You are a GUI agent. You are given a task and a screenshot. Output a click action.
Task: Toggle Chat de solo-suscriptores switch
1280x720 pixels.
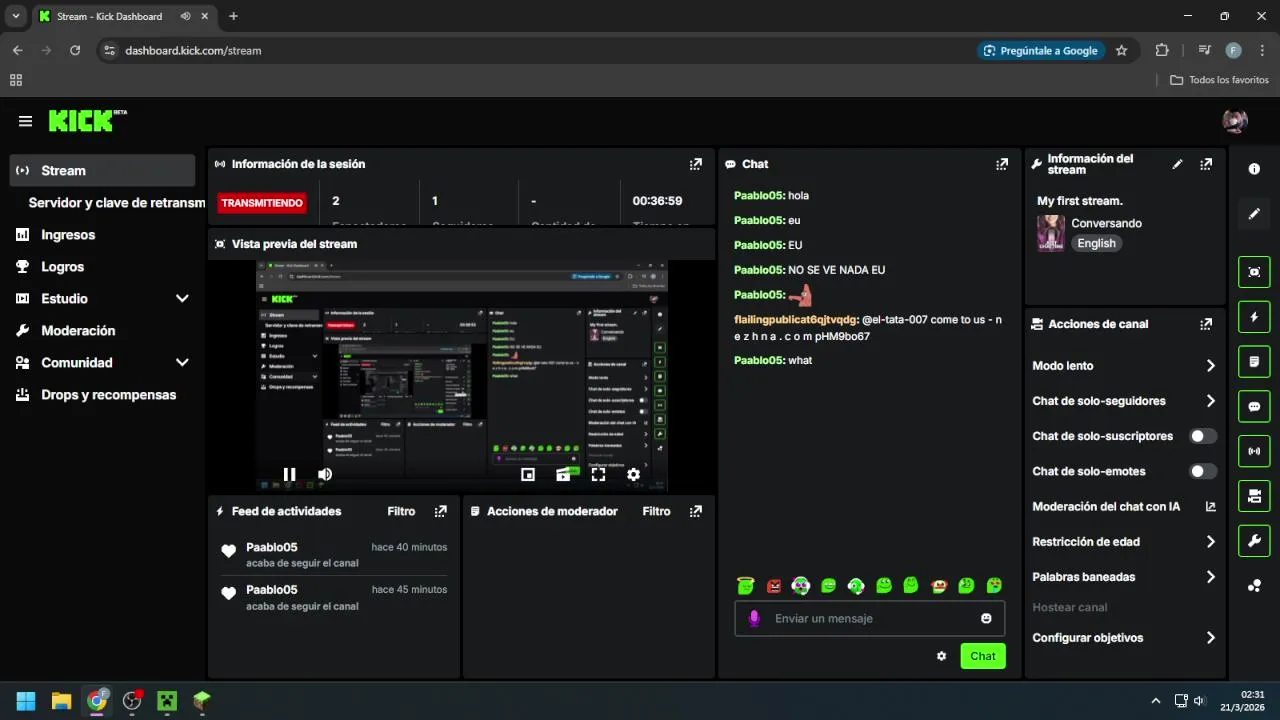point(1203,436)
